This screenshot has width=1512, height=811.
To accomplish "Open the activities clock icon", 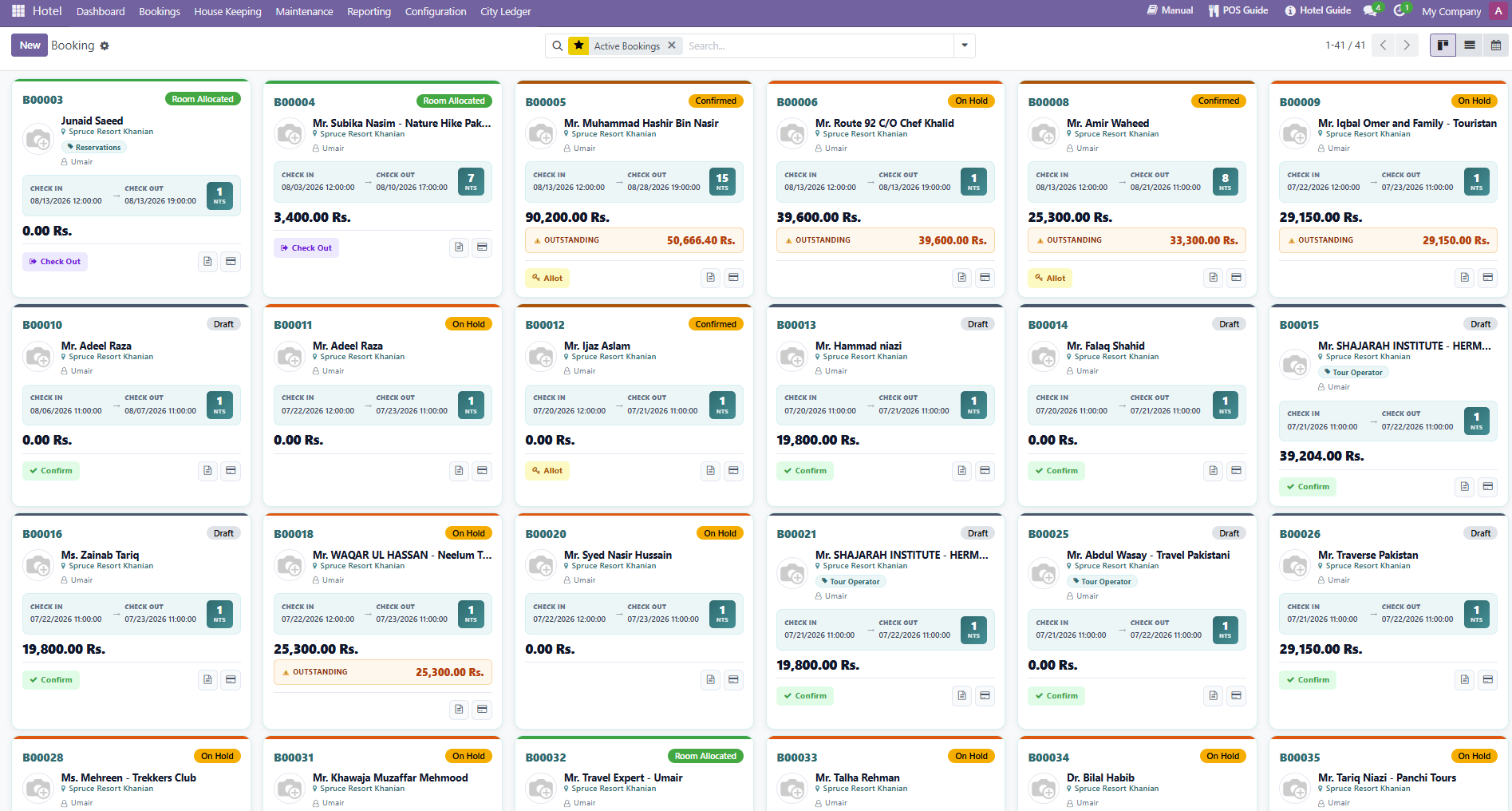I will (1401, 11).
